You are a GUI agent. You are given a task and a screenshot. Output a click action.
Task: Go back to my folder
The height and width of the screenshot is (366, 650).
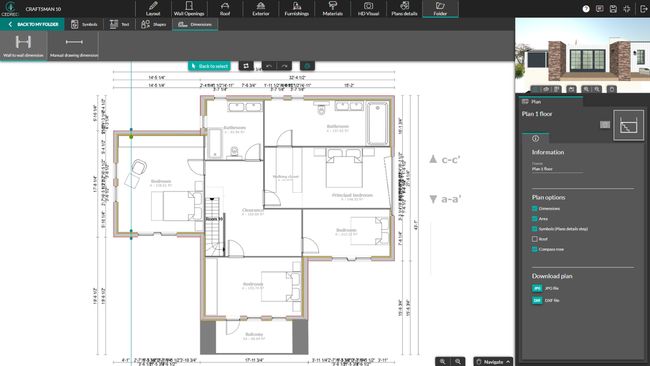33,24
